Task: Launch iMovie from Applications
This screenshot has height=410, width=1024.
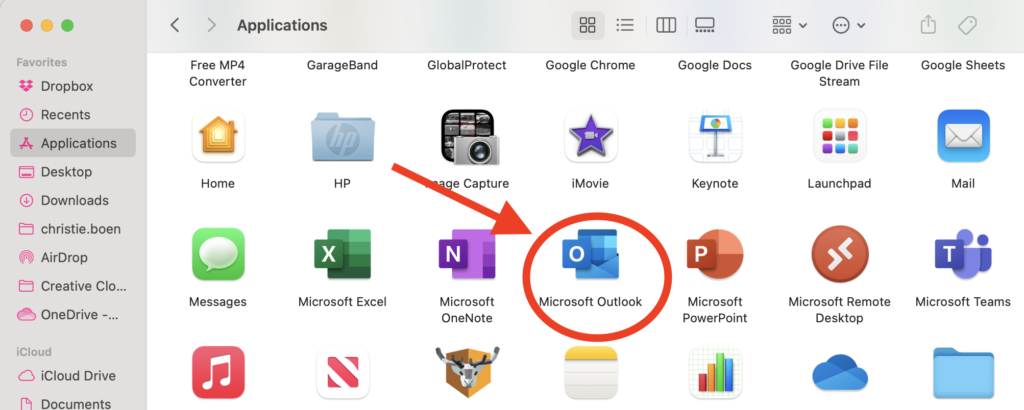Action: 590,136
